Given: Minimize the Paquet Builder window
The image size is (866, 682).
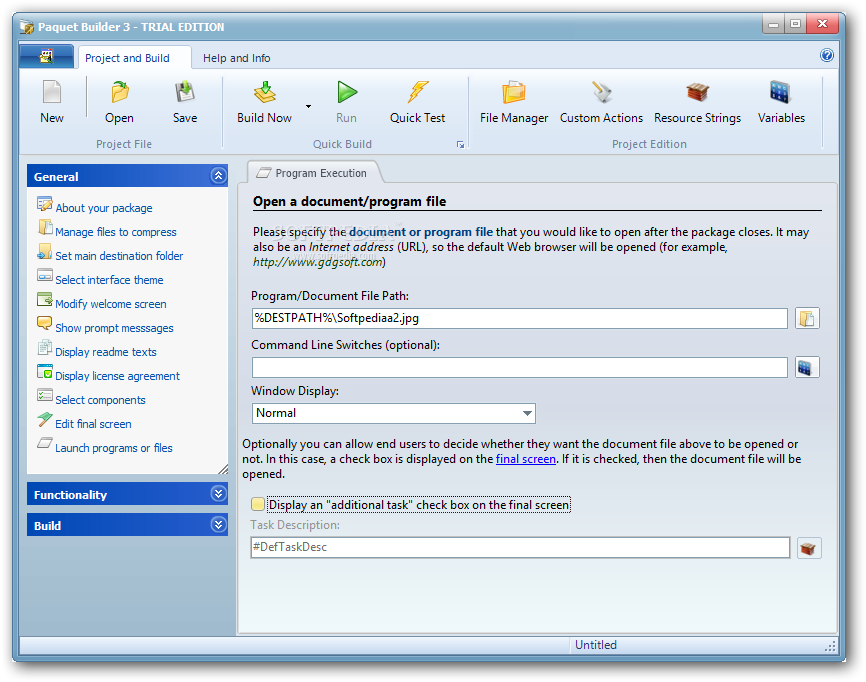Looking at the screenshot, I should (773, 24).
